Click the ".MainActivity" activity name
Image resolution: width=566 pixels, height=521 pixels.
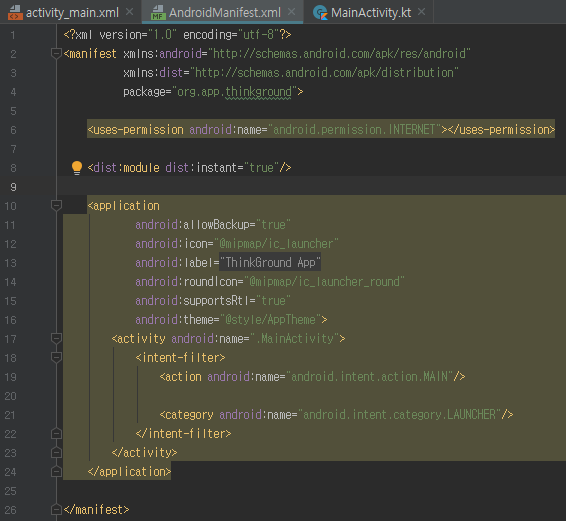294,339
